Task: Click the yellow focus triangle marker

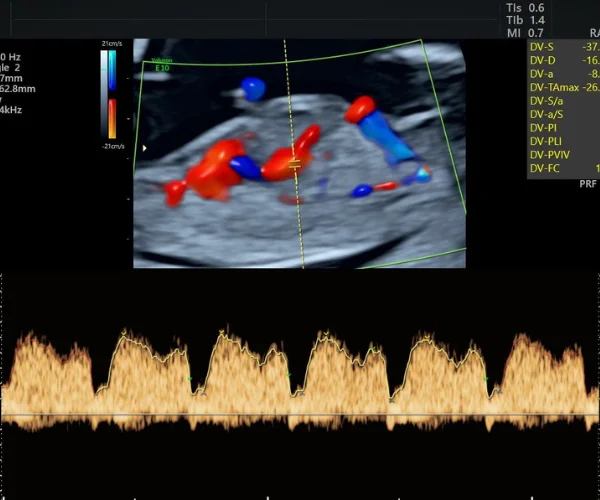Action: (145, 148)
